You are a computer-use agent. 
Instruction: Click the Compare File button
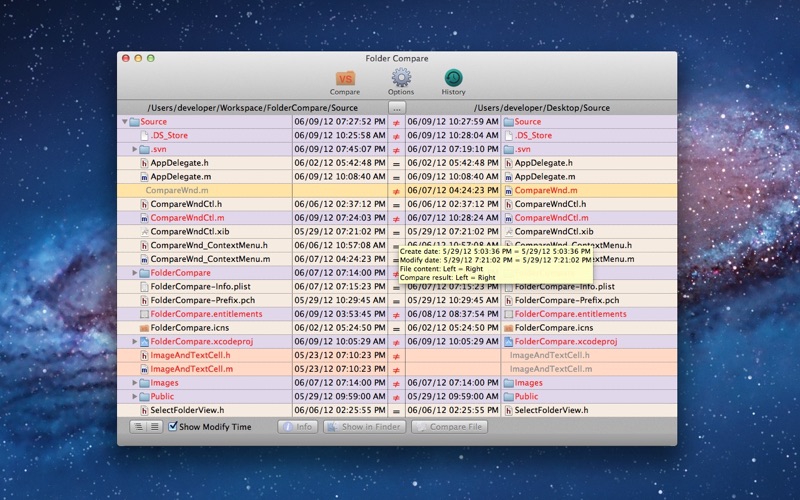point(449,427)
